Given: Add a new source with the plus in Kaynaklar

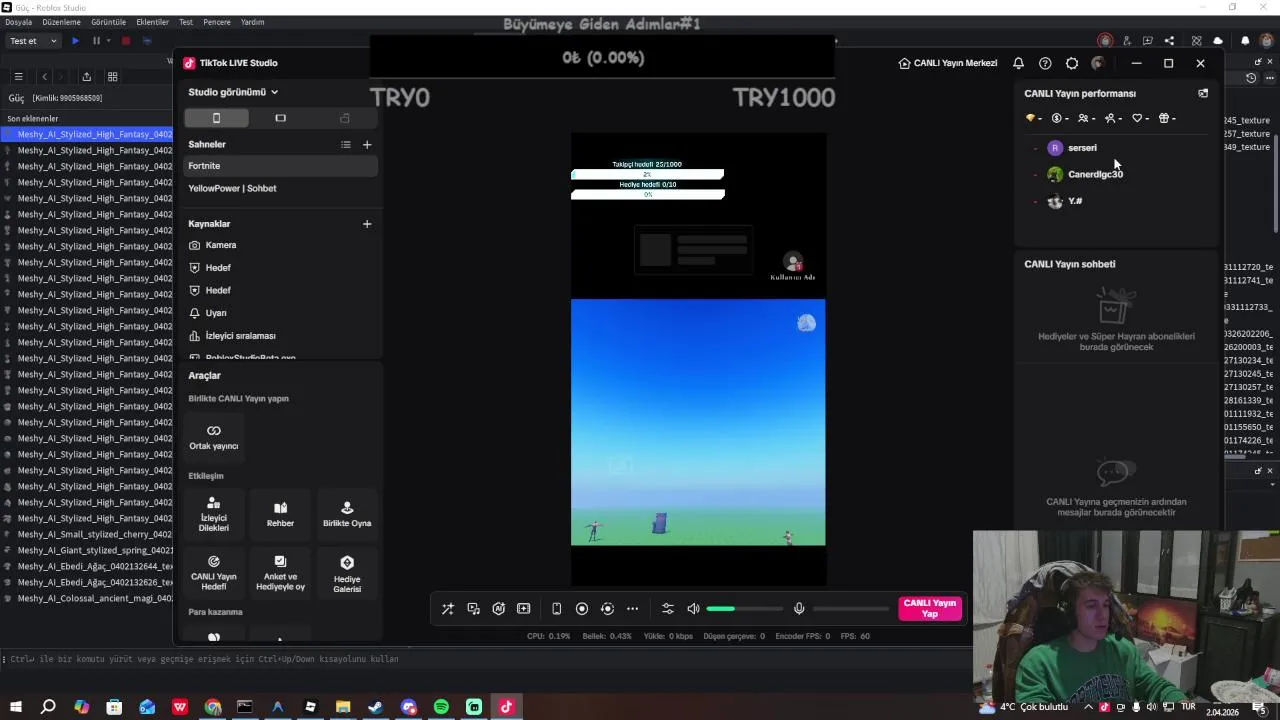Looking at the screenshot, I should click(x=367, y=224).
